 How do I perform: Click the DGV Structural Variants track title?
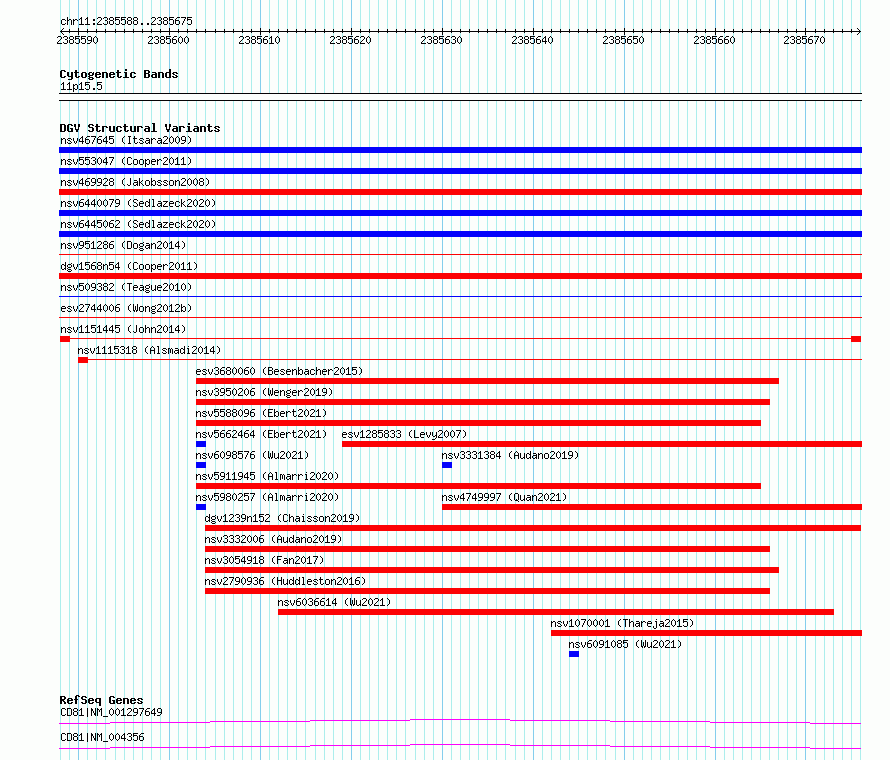tap(140, 128)
